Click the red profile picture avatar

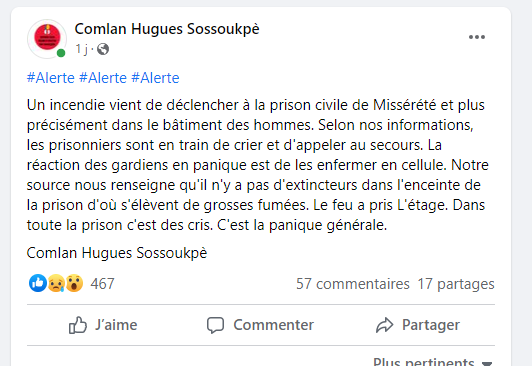pyautogui.click(x=47, y=38)
